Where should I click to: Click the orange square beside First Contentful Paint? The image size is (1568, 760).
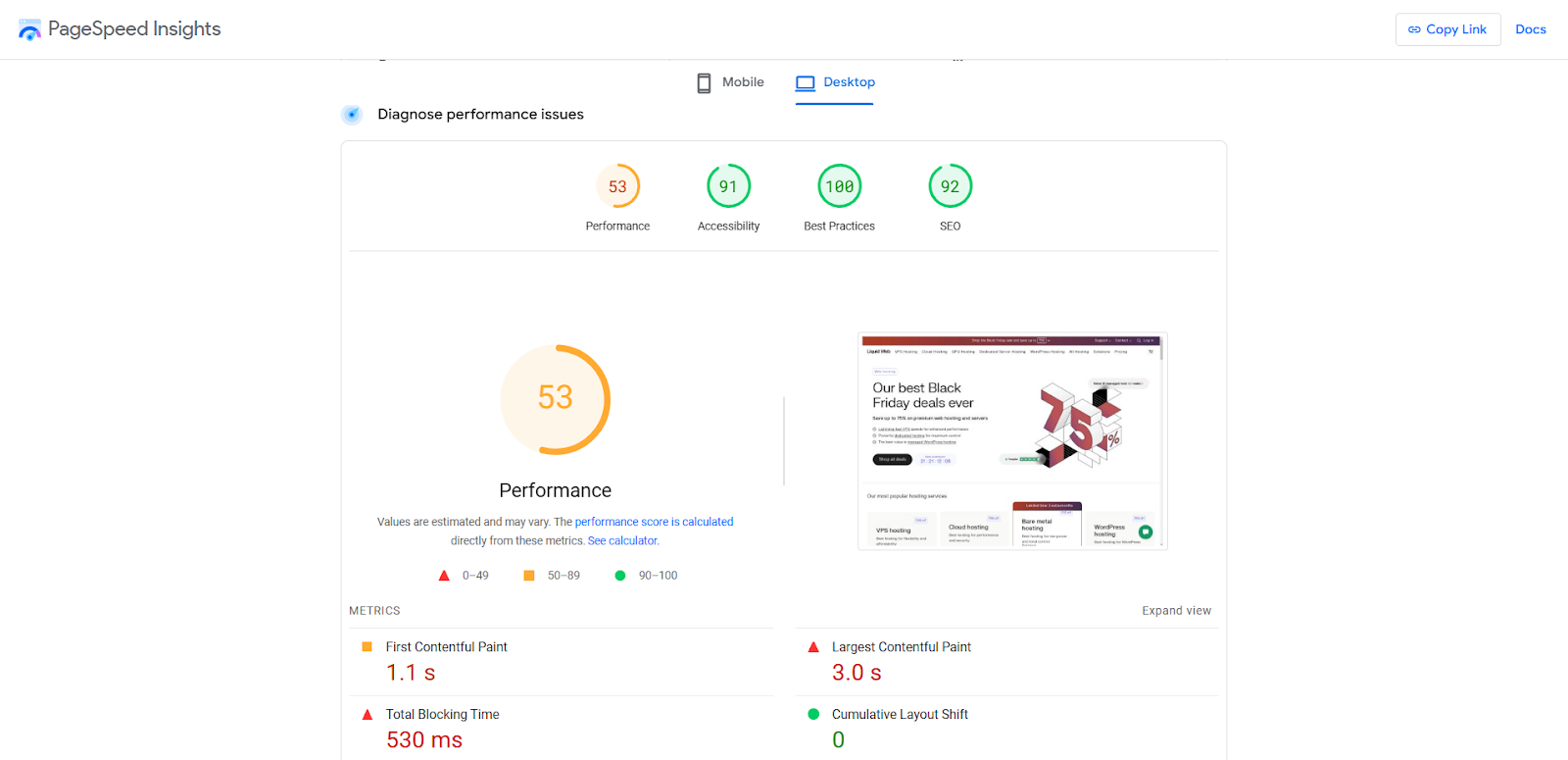pyautogui.click(x=367, y=647)
